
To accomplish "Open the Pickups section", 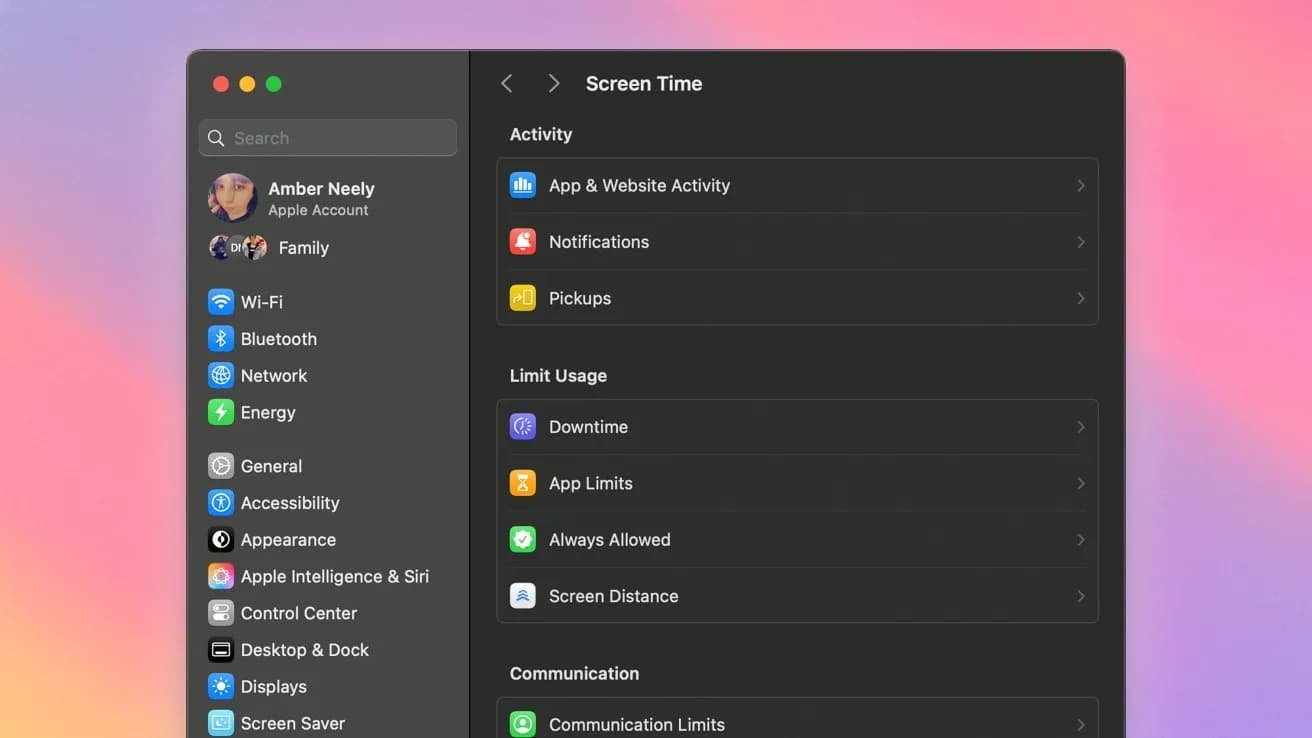I will point(580,298).
